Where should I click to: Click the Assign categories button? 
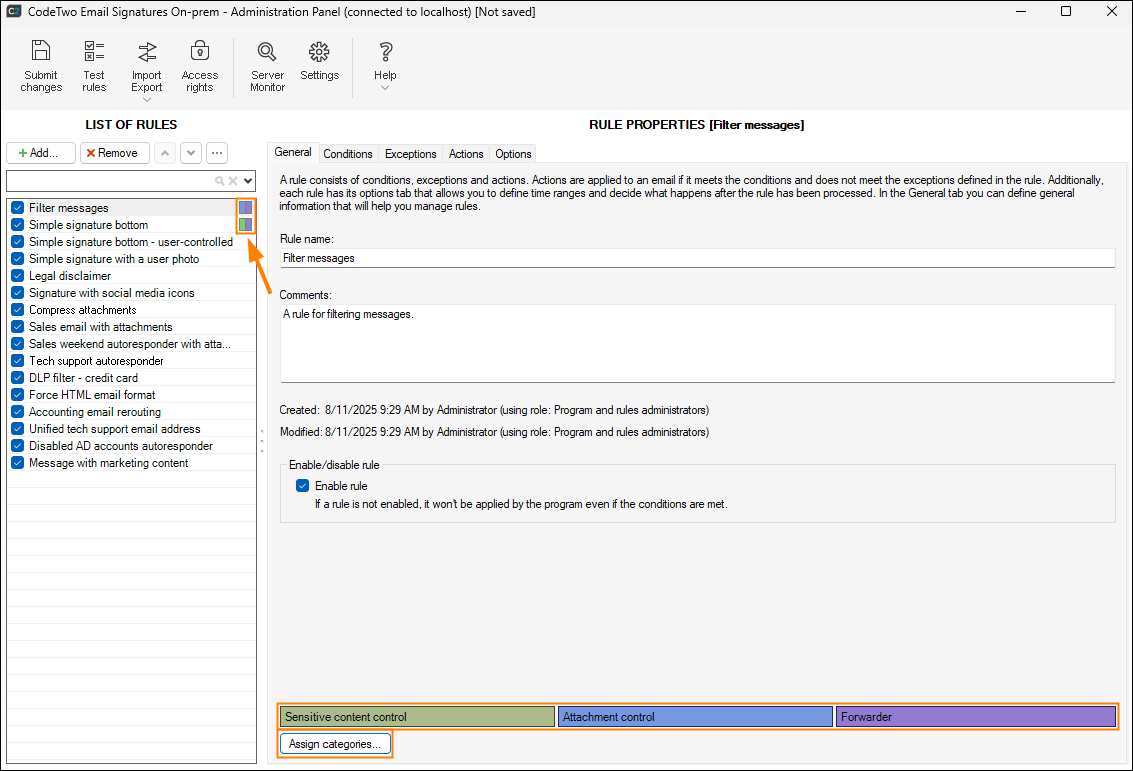point(334,744)
